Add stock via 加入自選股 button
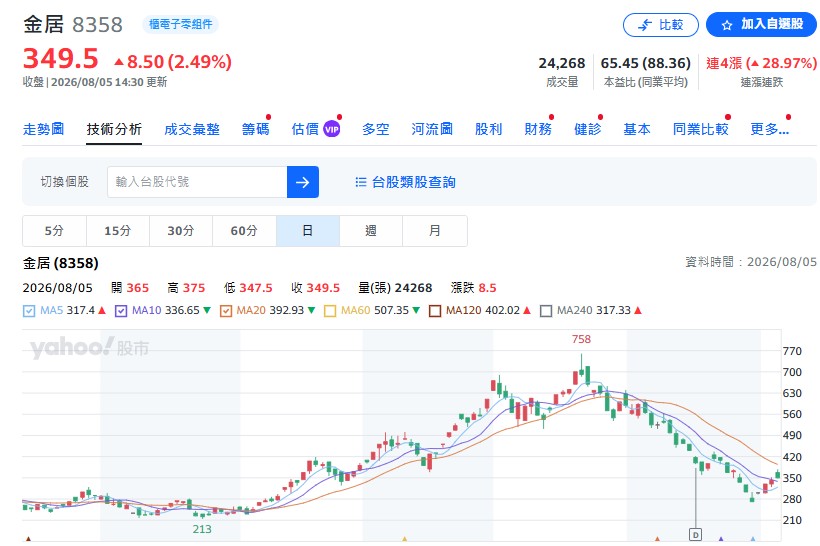This screenshot has width=820, height=546. 761,25
